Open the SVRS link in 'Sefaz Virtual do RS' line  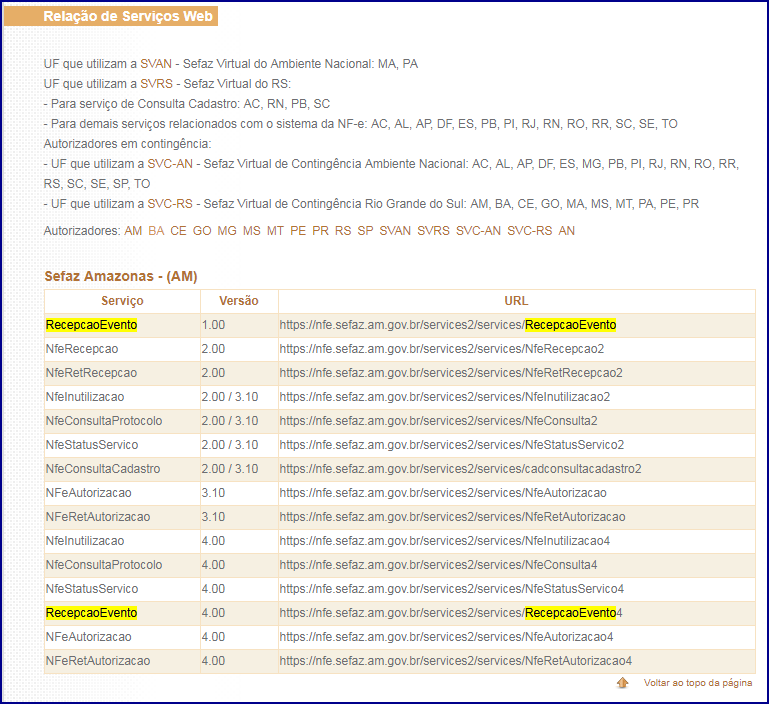click(x=156, y=84)
